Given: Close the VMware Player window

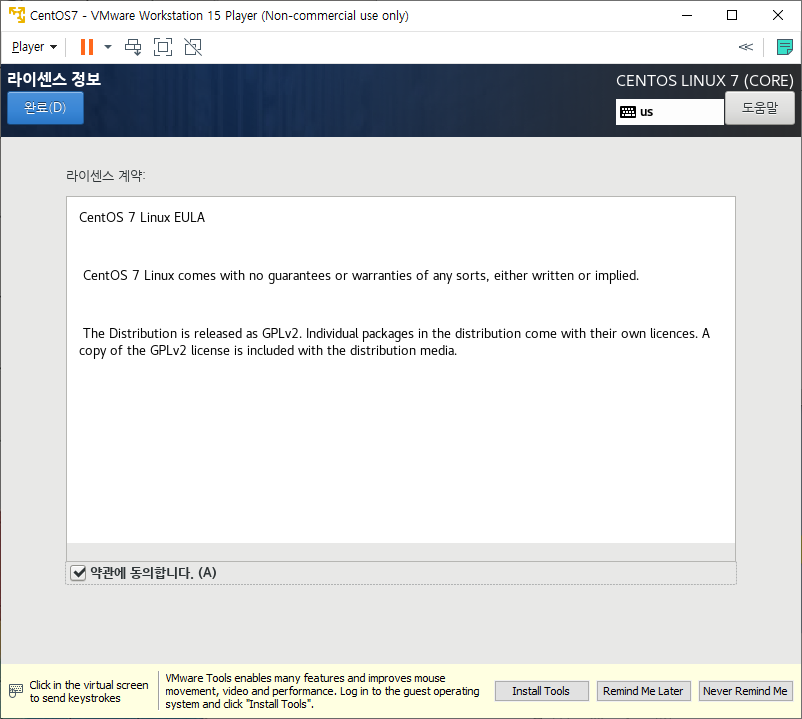Looking at the screenshot, I should tap(778, 15).
